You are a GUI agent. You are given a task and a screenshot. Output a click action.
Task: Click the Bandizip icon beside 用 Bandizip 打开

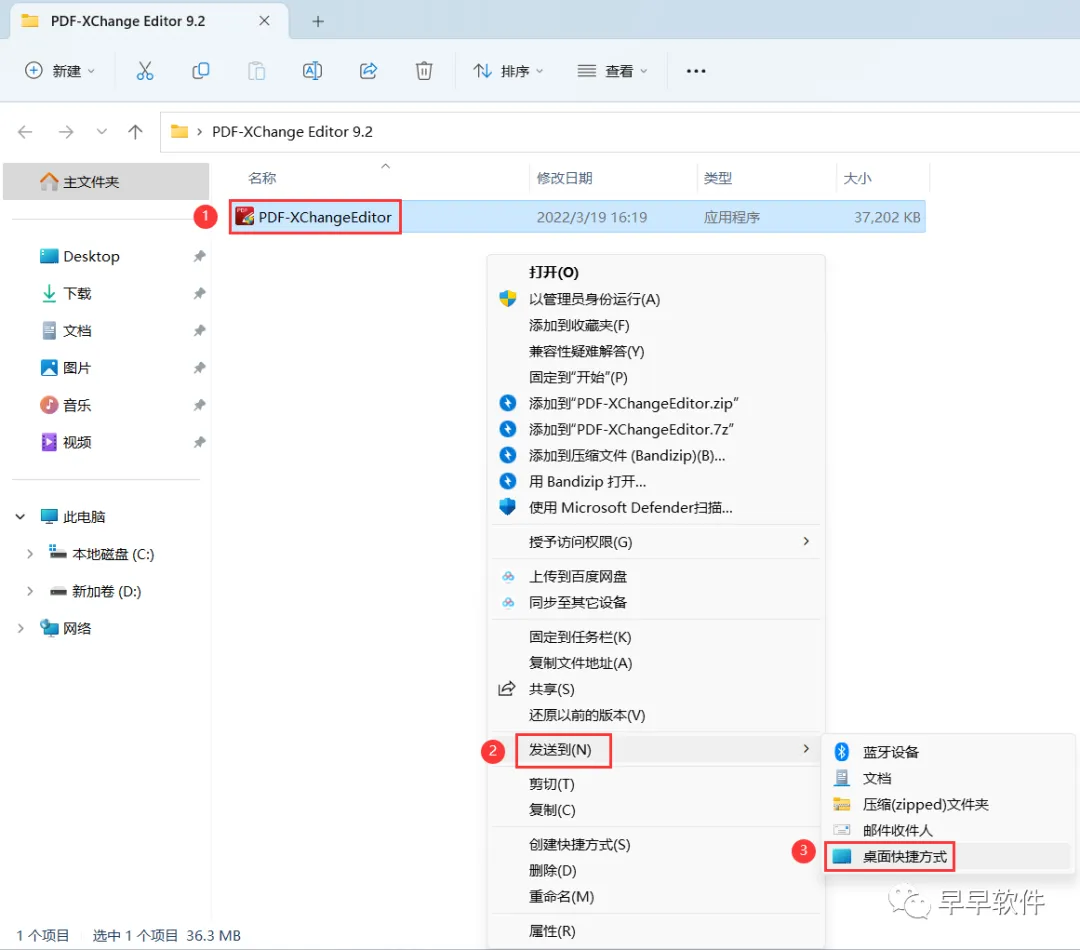[x=508, y=481]
